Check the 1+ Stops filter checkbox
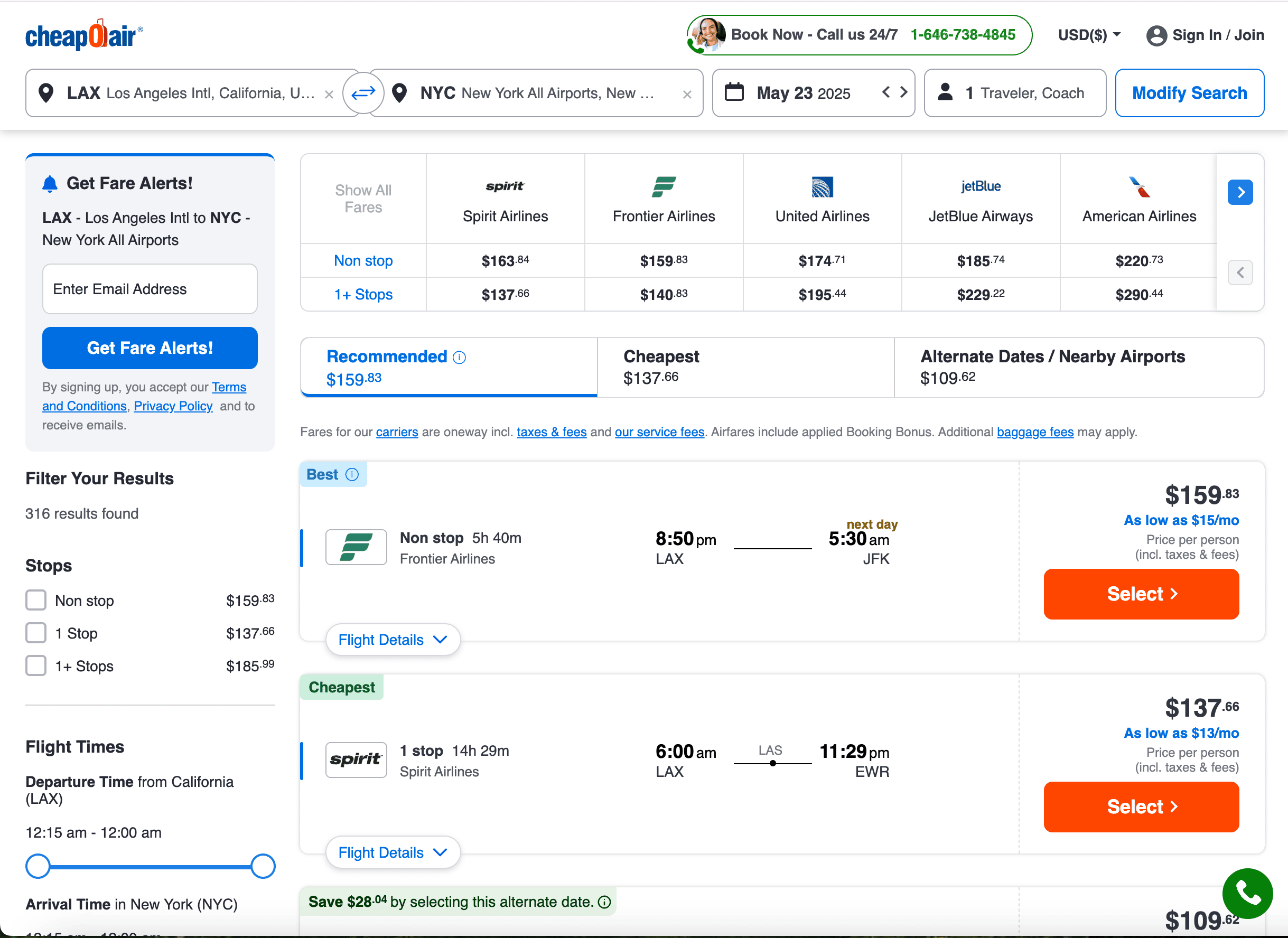The width and height of the screenshot is (1288, 938). coord(36,665)
